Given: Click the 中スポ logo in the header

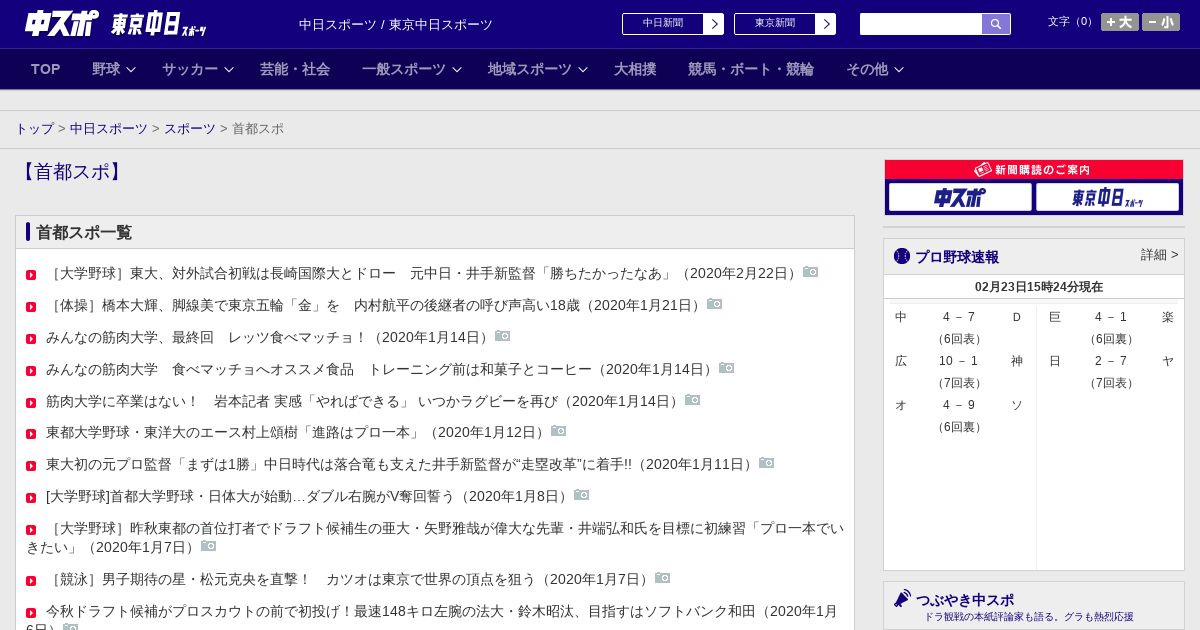Looking at the screenshot, I should pos(62,23).
